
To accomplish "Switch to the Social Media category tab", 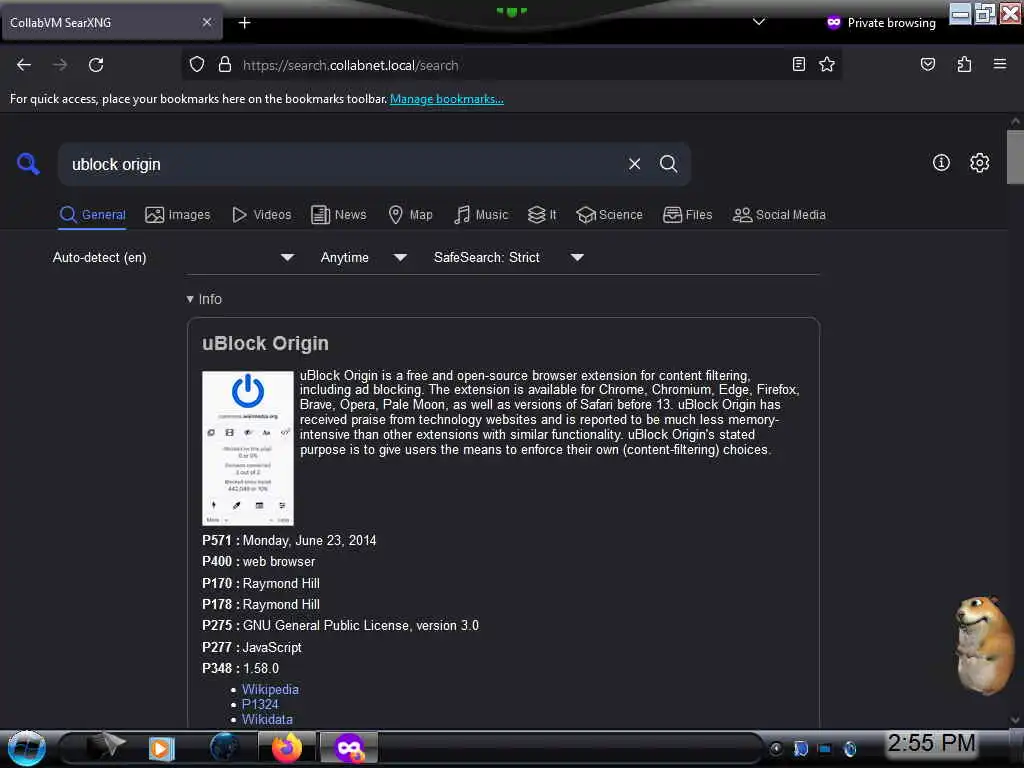I will (779, 215).
